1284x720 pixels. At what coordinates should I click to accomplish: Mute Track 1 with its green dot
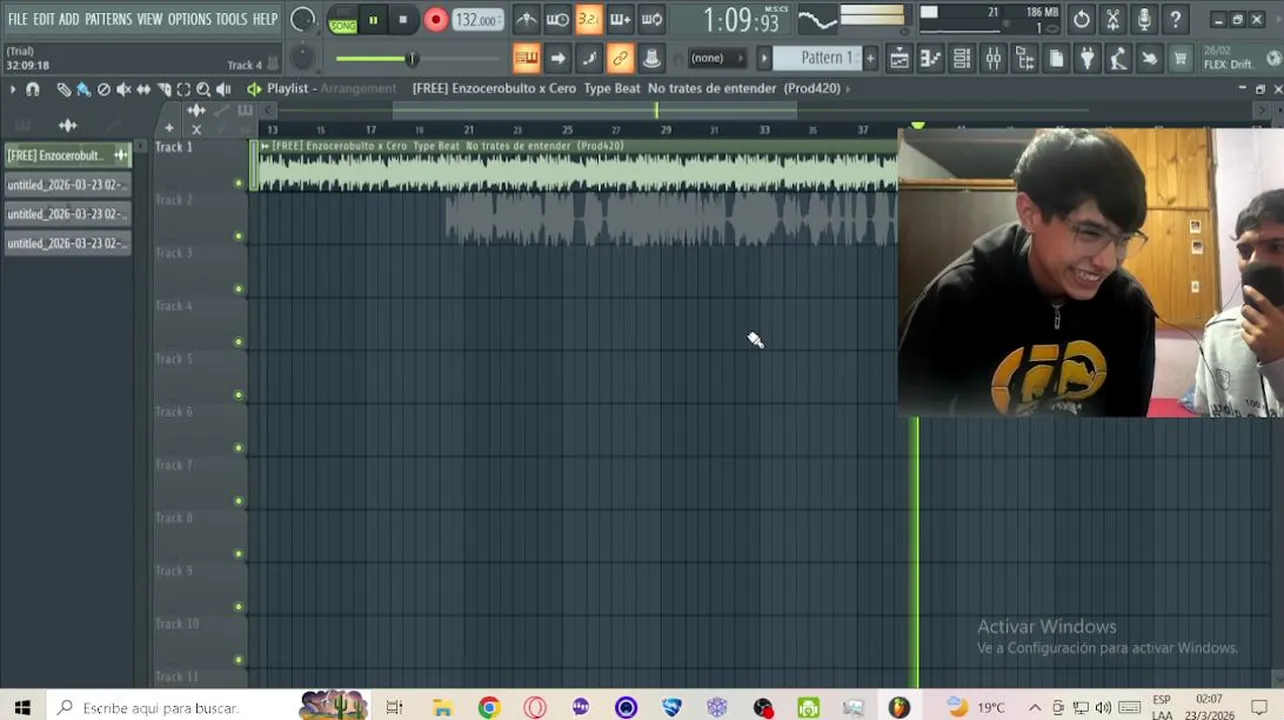238,183
